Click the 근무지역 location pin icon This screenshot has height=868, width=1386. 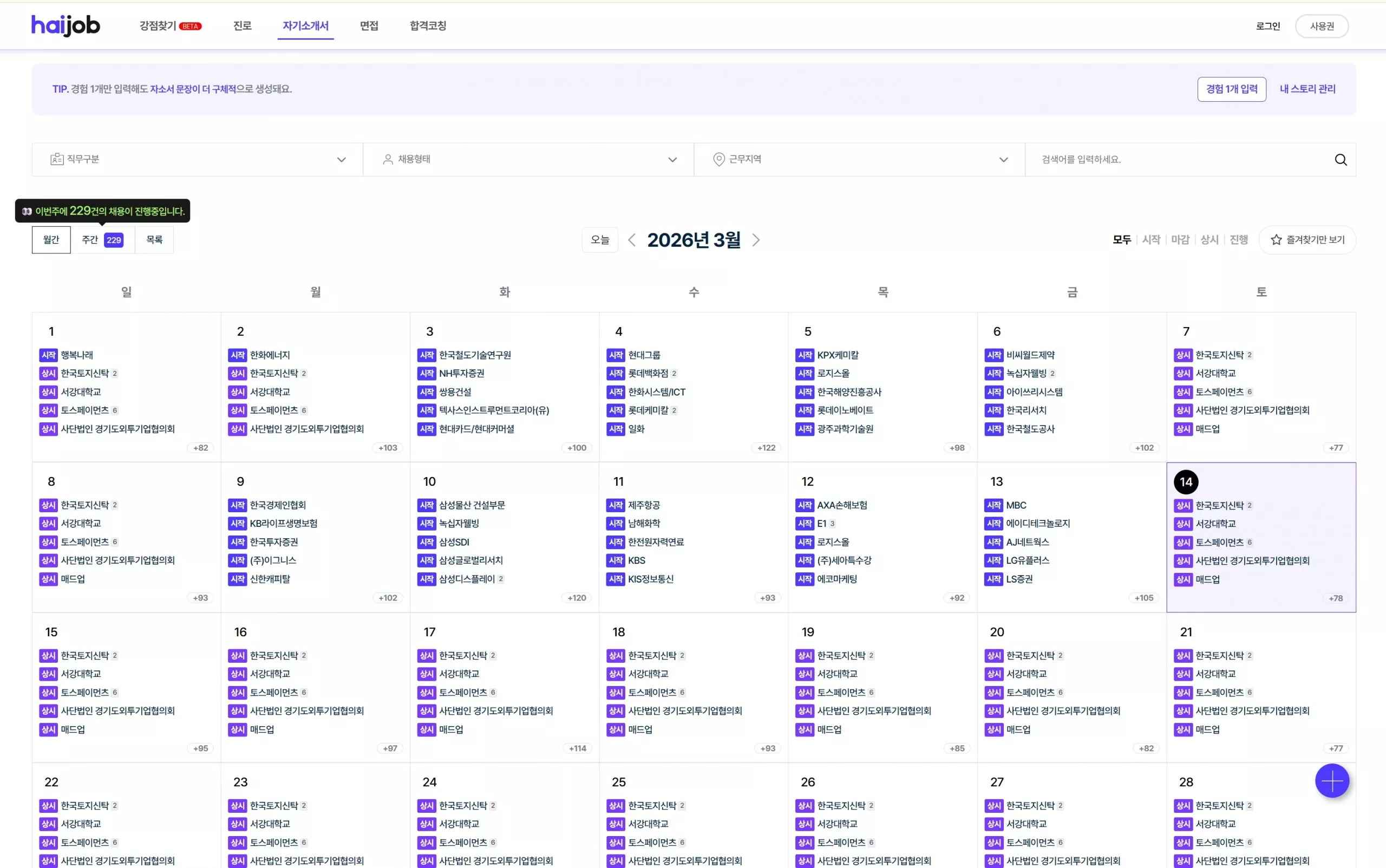[718, 159]
